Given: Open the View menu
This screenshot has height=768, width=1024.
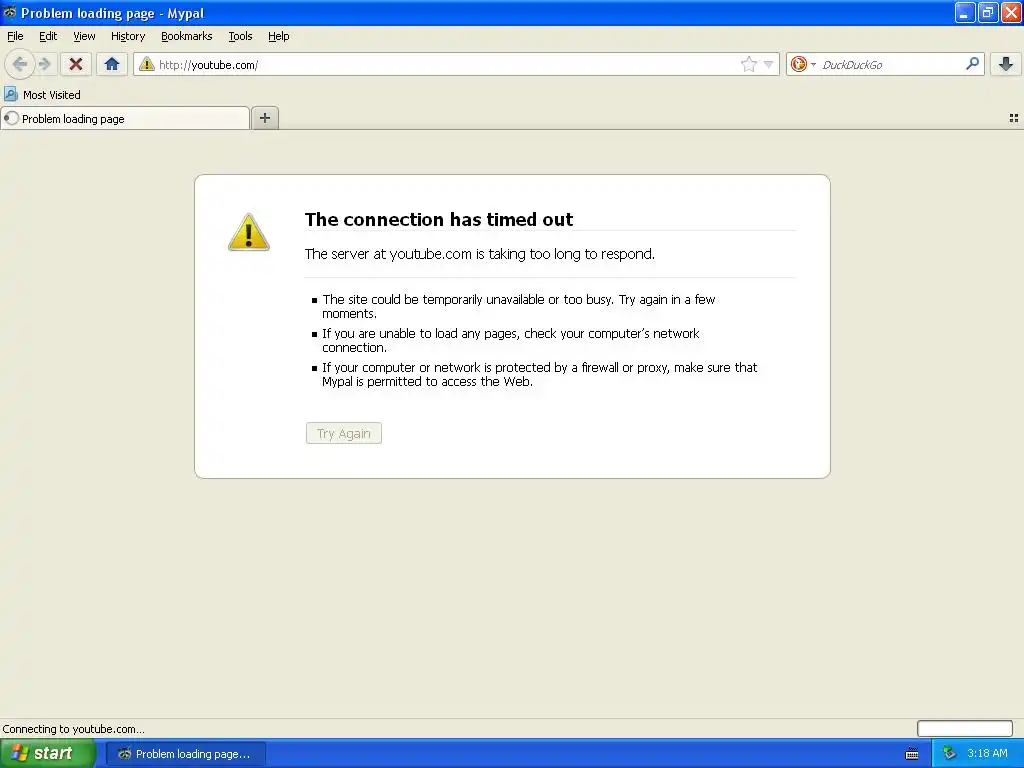Looking at the screenshot, I should point(84,36).
